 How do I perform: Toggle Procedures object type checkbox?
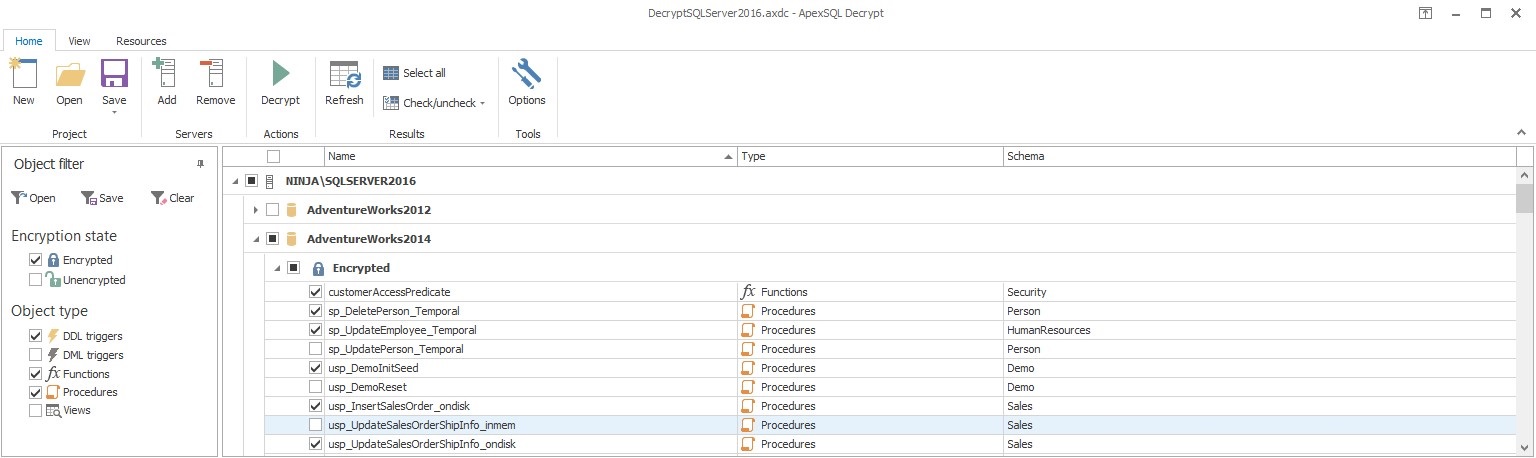tap(36, 392)
